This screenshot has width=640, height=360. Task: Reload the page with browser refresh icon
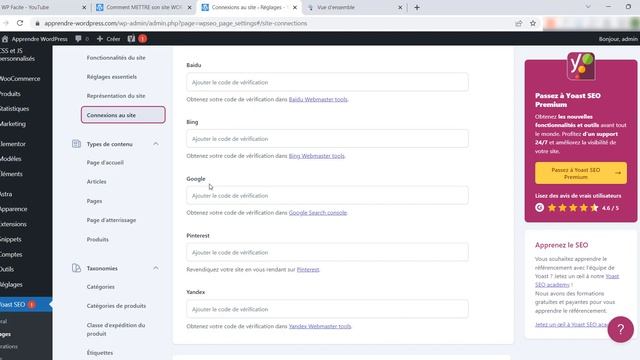[x=20, y=23]
